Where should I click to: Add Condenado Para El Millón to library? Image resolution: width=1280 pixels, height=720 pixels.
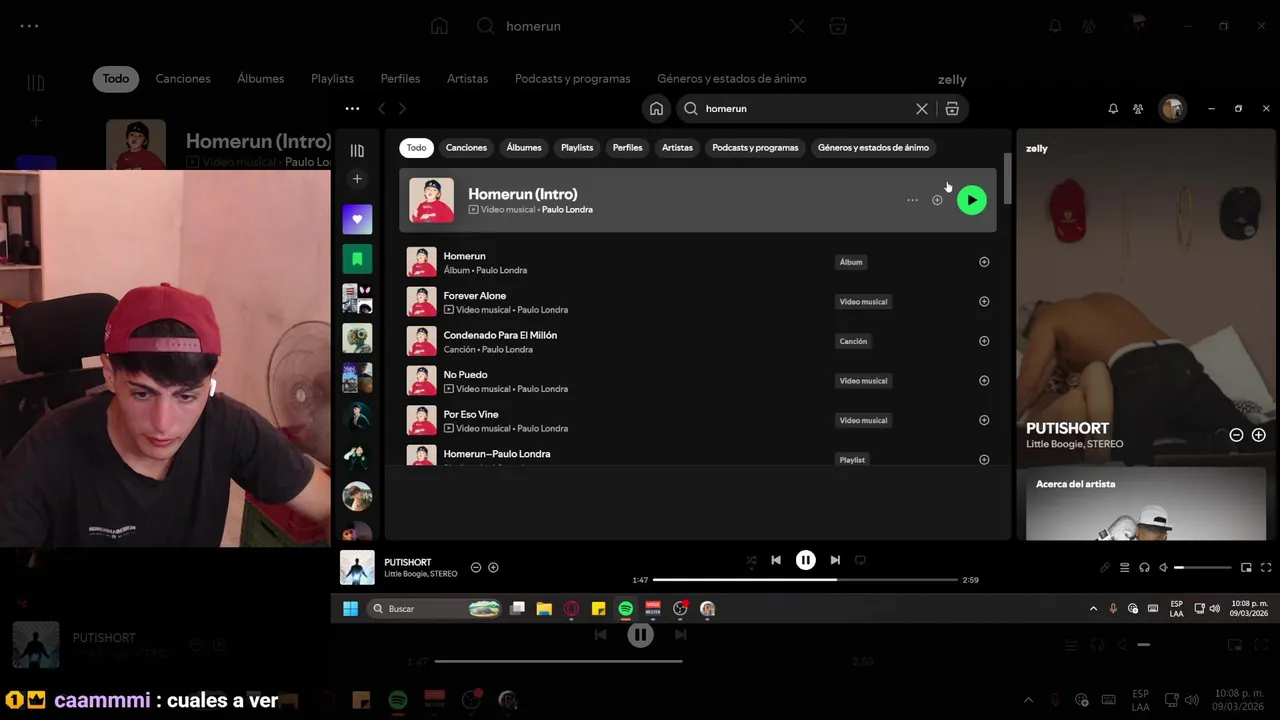tap(984, 341)
